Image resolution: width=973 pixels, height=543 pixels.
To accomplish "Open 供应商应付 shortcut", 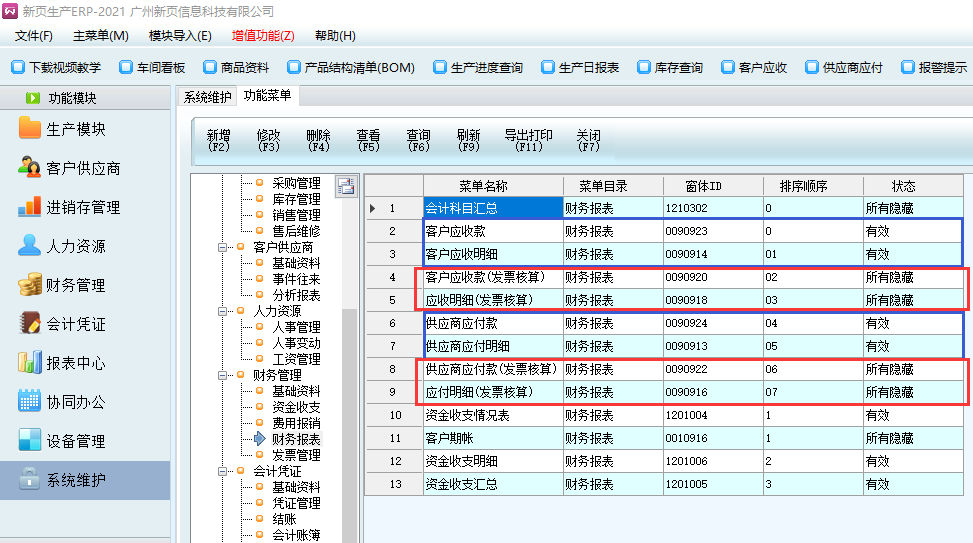I will point(844,67).
